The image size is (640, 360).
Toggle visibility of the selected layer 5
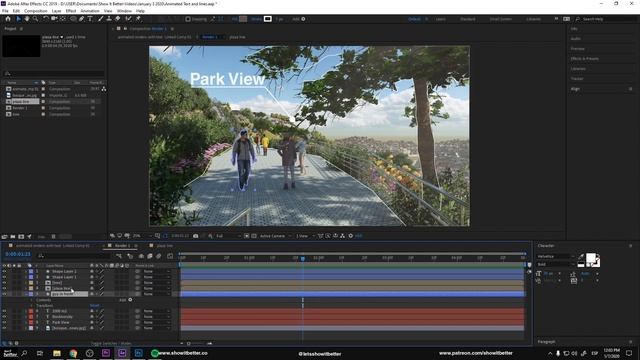[4, 294]
